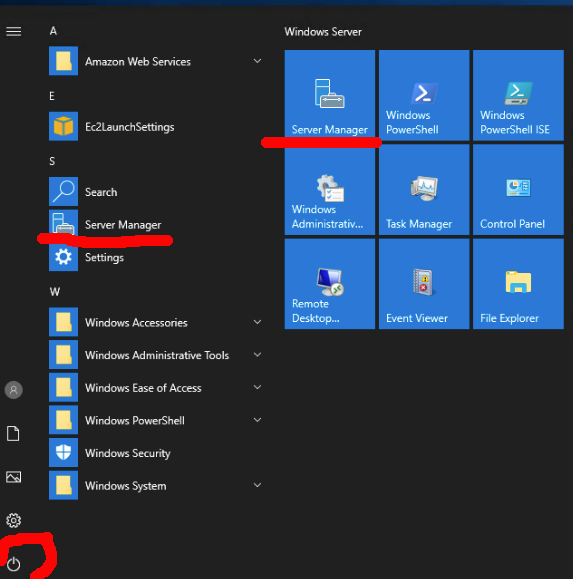The width and height of the screenshot is (573, 579).
Task: Launch the Windows PowerShell tile
Action: (x=424, y=95)
